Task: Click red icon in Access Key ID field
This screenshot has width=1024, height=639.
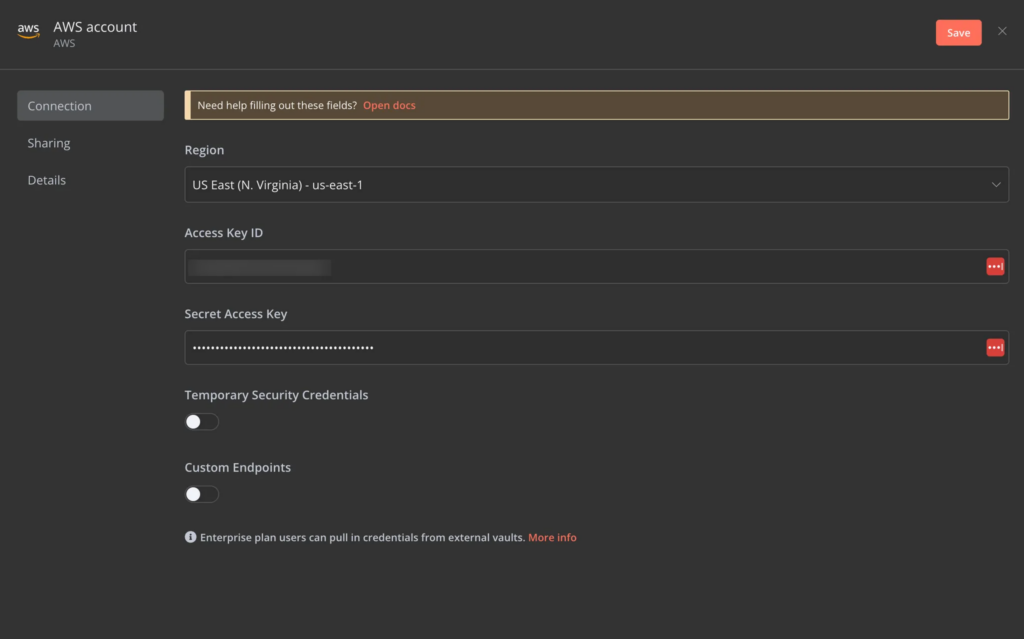Action: point(995,267)
